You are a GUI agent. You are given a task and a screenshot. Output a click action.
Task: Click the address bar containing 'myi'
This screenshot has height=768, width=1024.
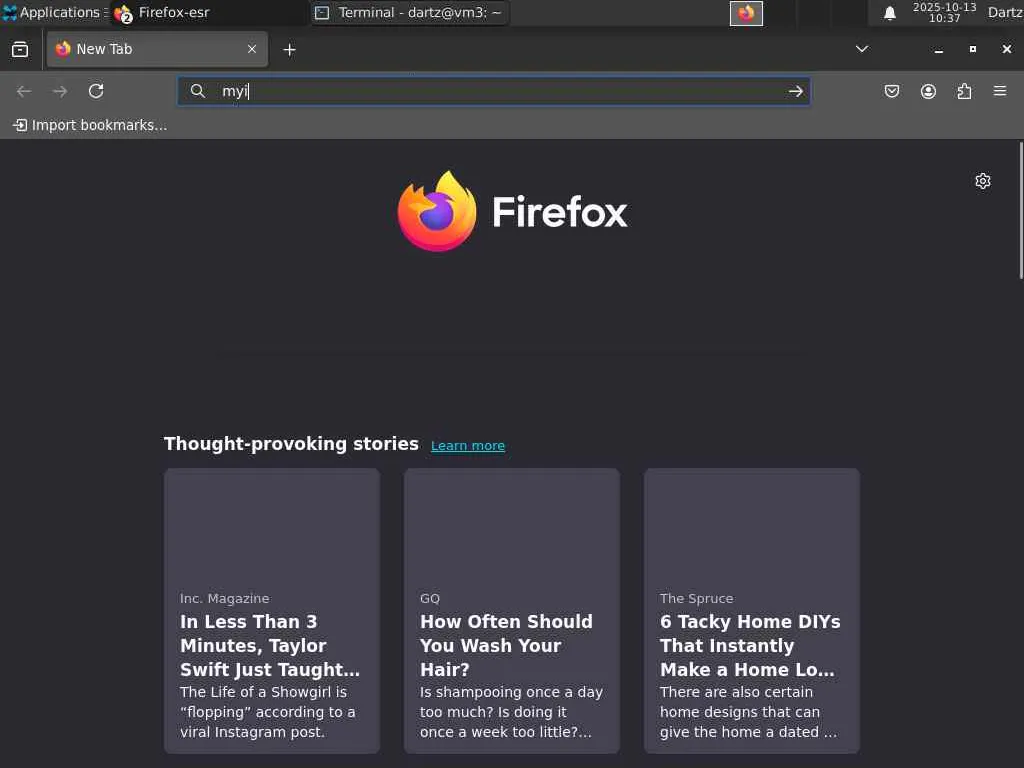[x=494, y=91]
